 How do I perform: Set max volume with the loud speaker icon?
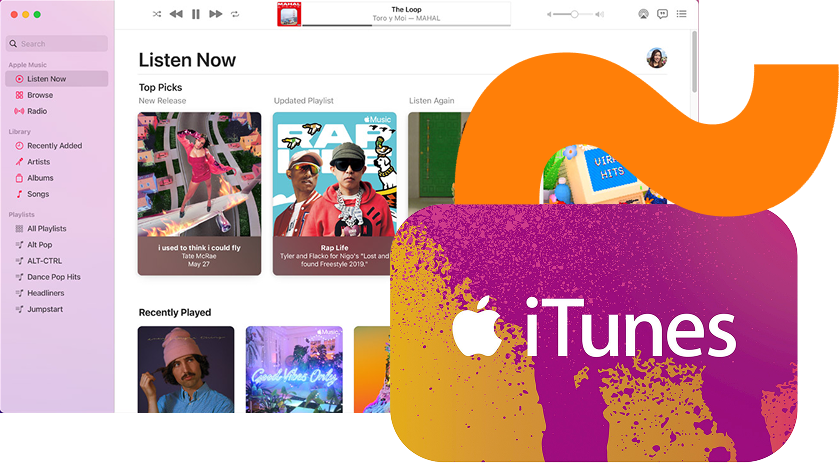(600, 14)
